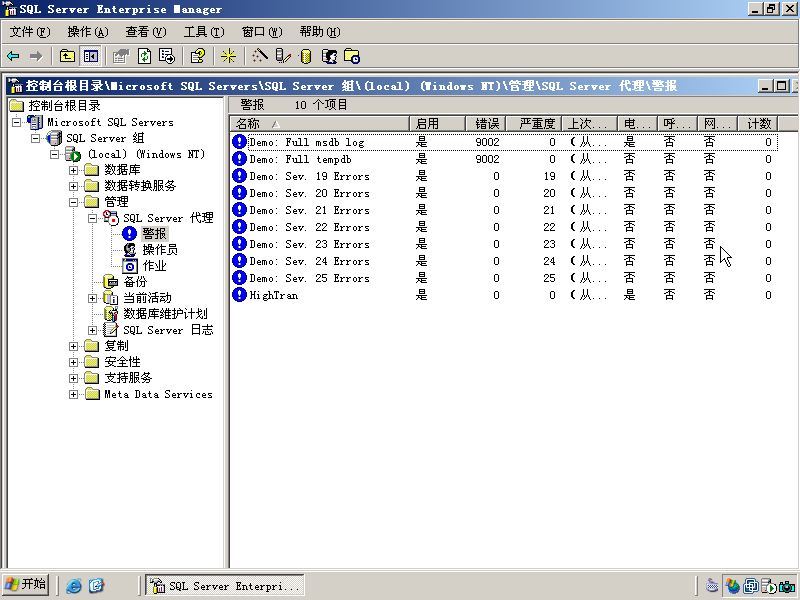Select the 作业 jobs icon in tree
Image resolution: width=800 pixels, height=600 pixels.
coord(130,266)
